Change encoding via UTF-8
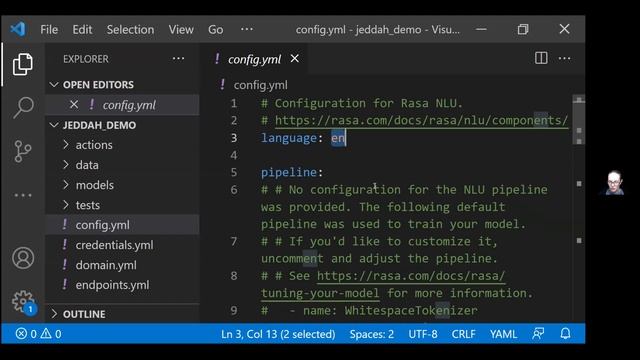The height and width of the screenshot is (360, 640). click(423, 334)
